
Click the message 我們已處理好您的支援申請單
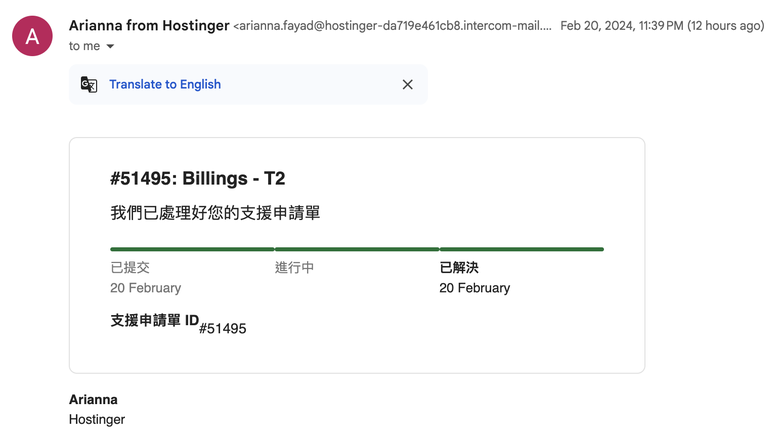(x=215, y=213)
